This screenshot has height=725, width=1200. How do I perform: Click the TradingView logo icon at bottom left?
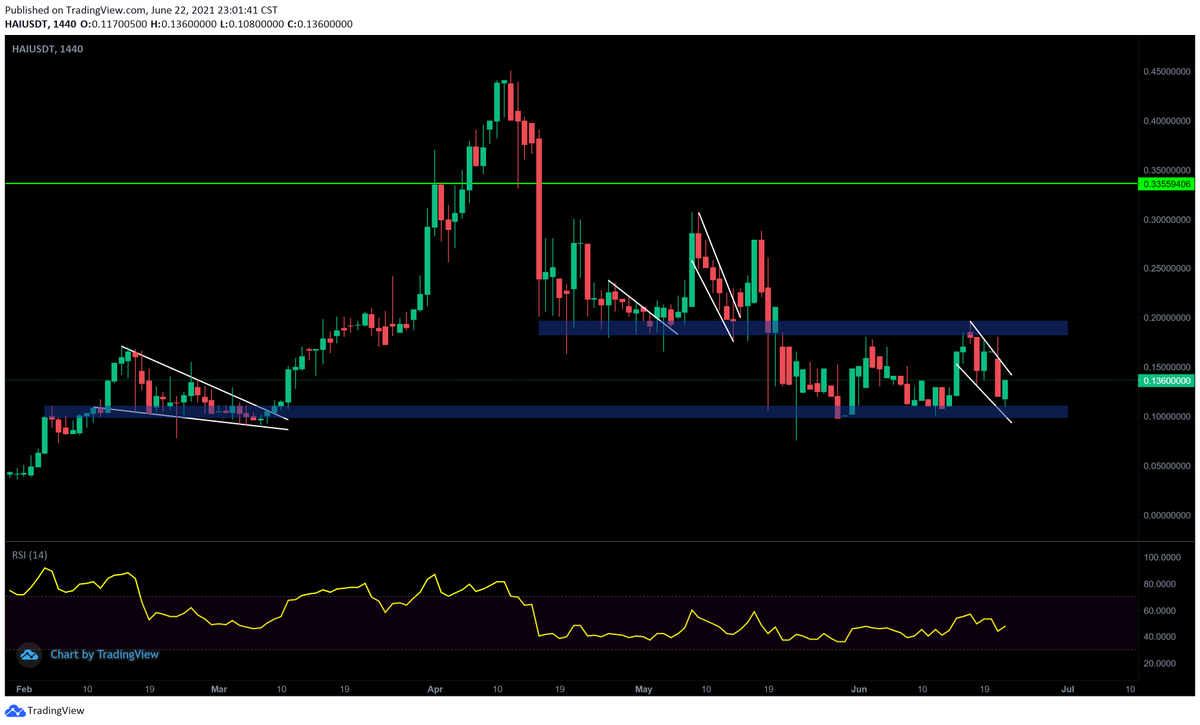tap(14, 711)
